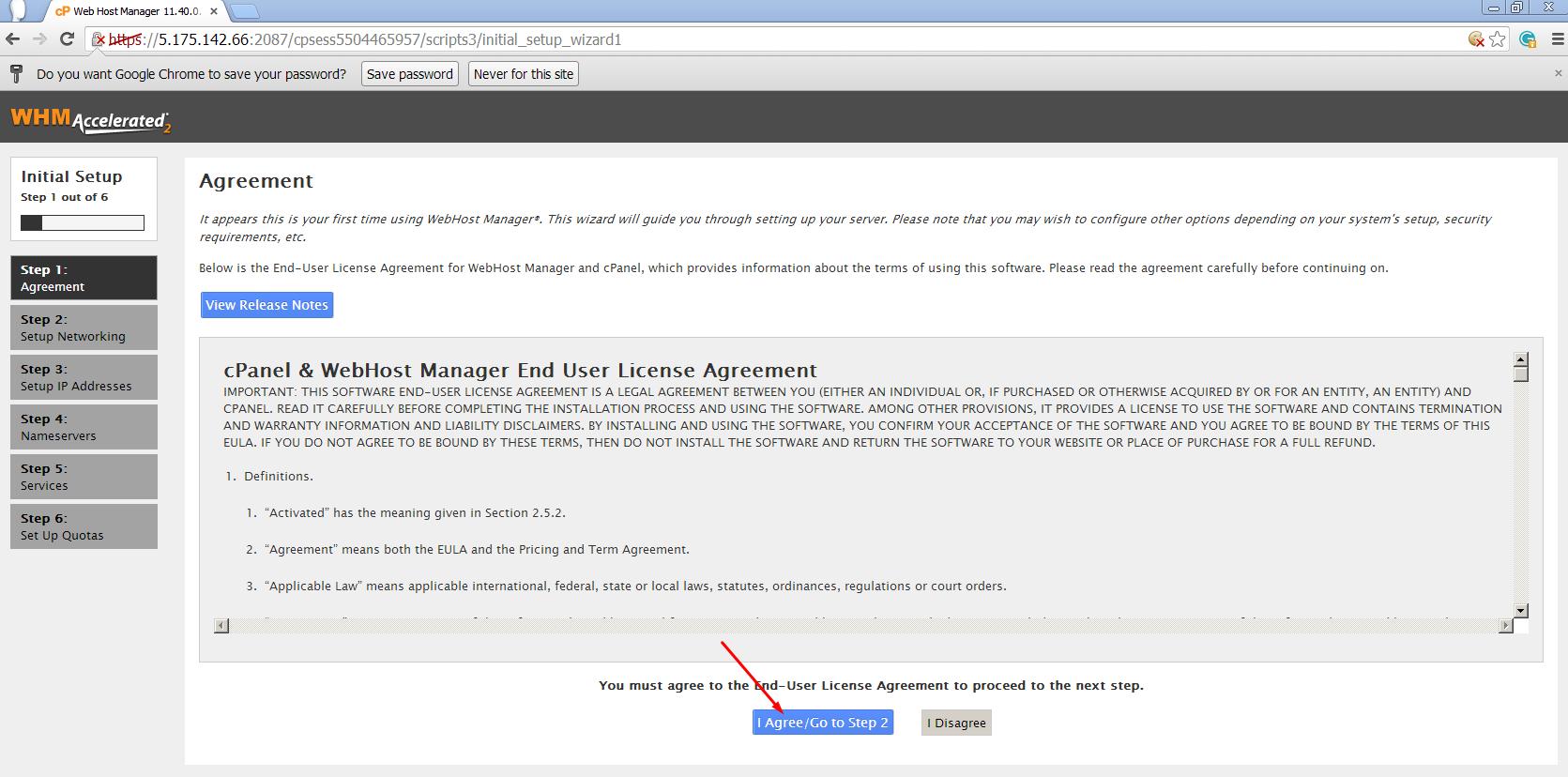
Task: Click the EULA vertical scrollbar thumb
Action: click(x=1521, y=374)
